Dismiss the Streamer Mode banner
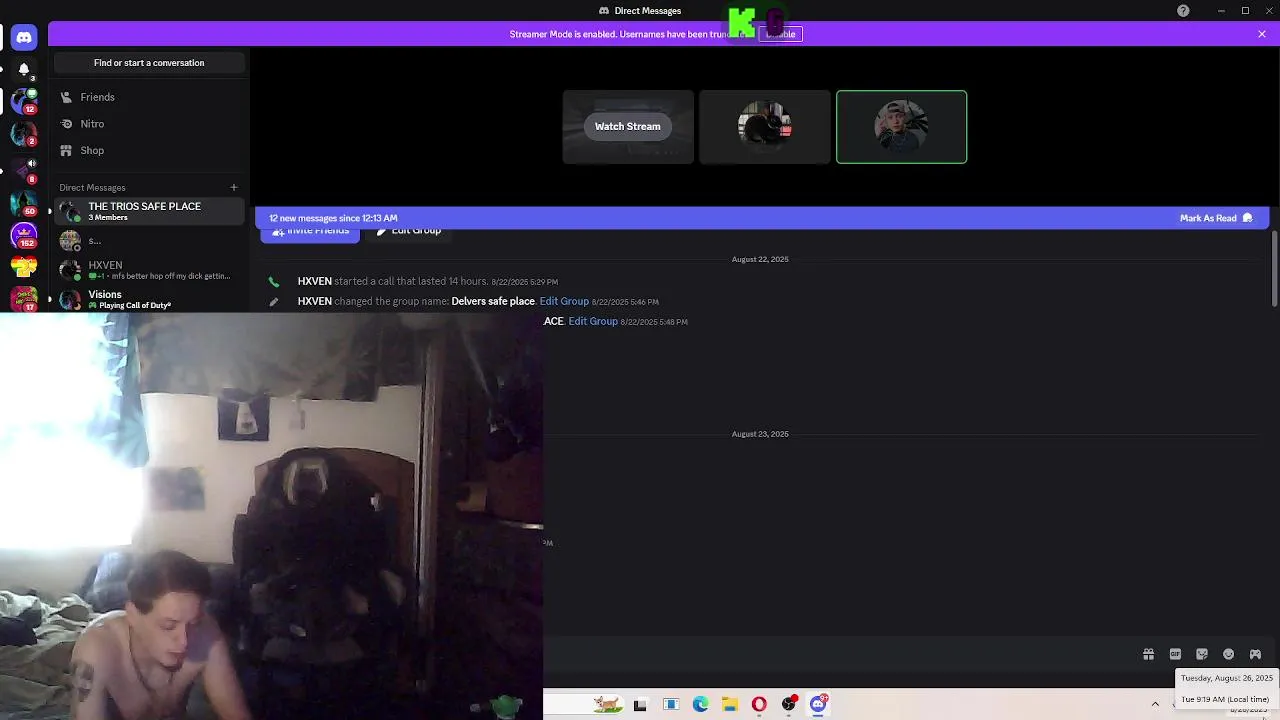Viewport: 1280px width, 720px height. [x=1262, y=34]
